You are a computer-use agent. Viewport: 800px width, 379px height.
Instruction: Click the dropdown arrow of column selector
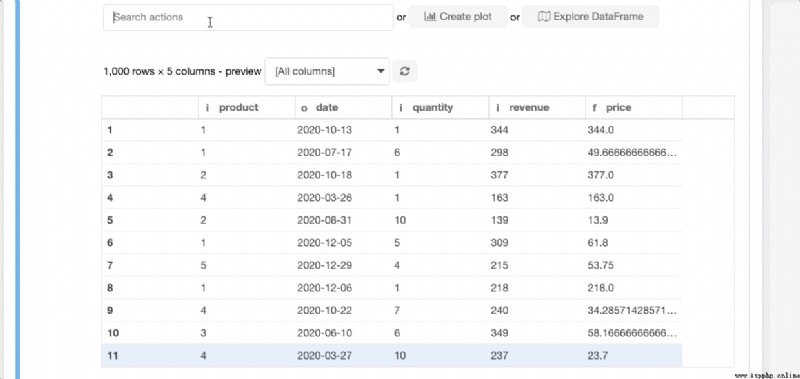coord(380,71)
